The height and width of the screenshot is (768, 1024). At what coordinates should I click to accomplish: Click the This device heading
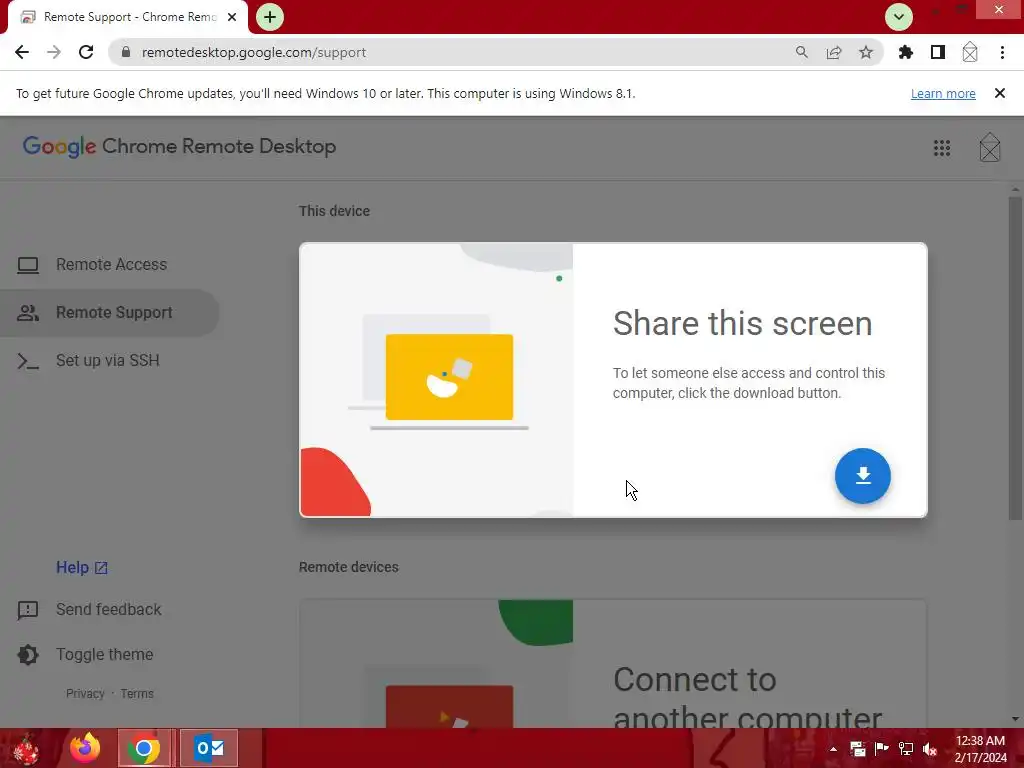[x=334, y=211]
